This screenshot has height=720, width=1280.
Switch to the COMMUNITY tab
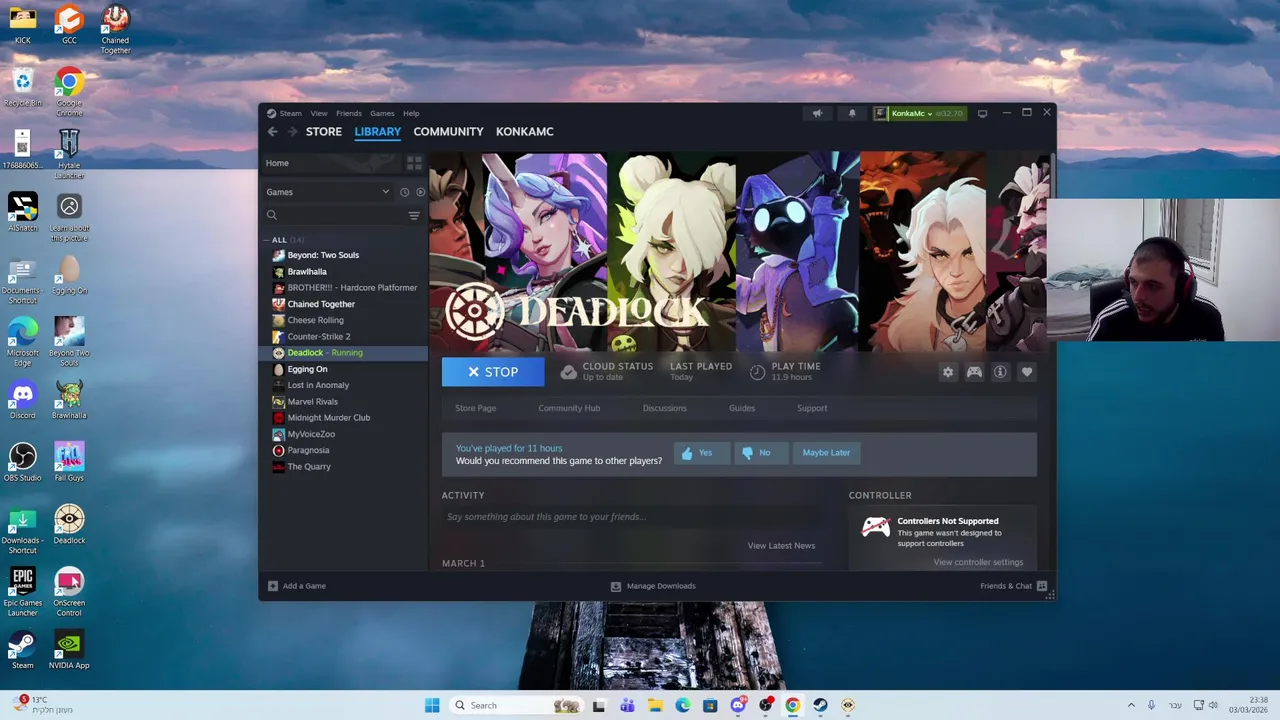pos(448,131)
